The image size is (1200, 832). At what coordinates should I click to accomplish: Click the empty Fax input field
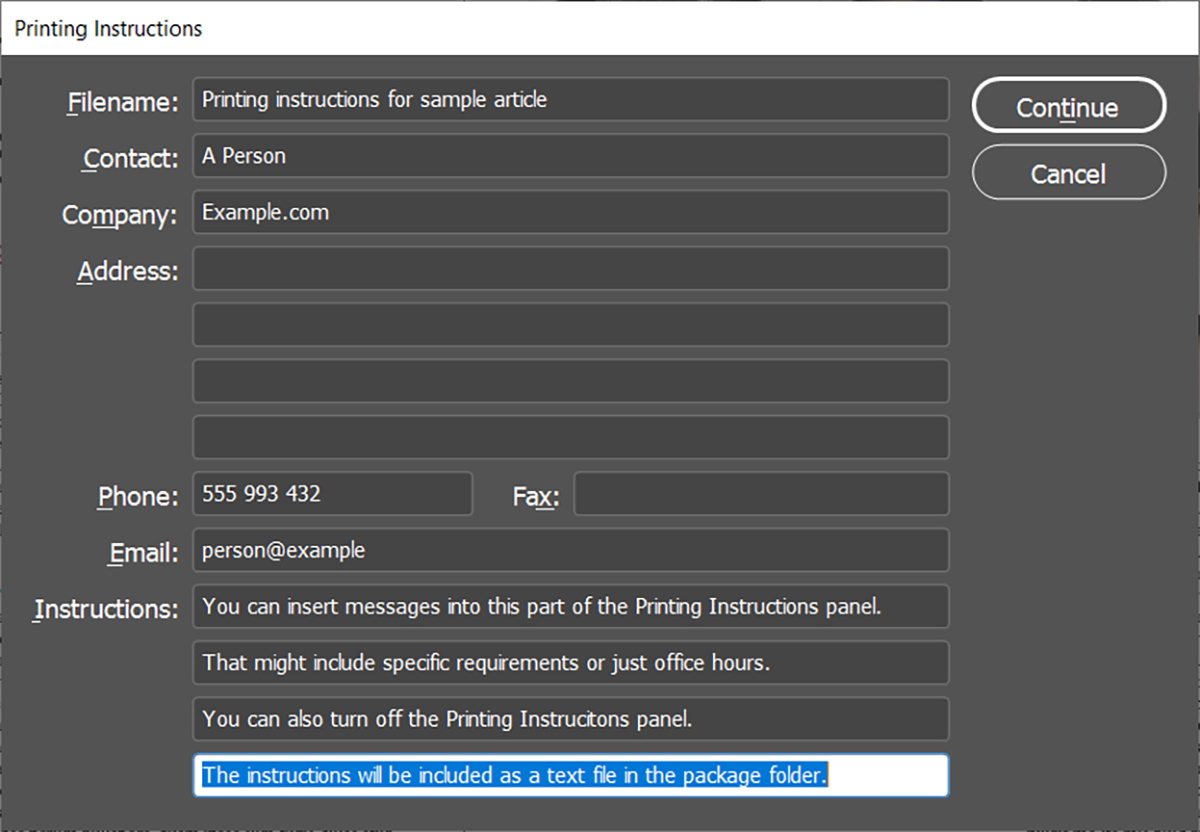pyautogui.click(x=762, y=494)
